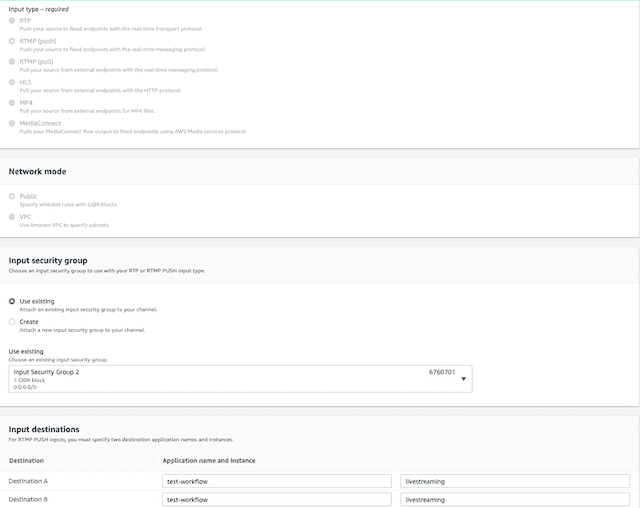Click the Input security group heading

(54, 260)
